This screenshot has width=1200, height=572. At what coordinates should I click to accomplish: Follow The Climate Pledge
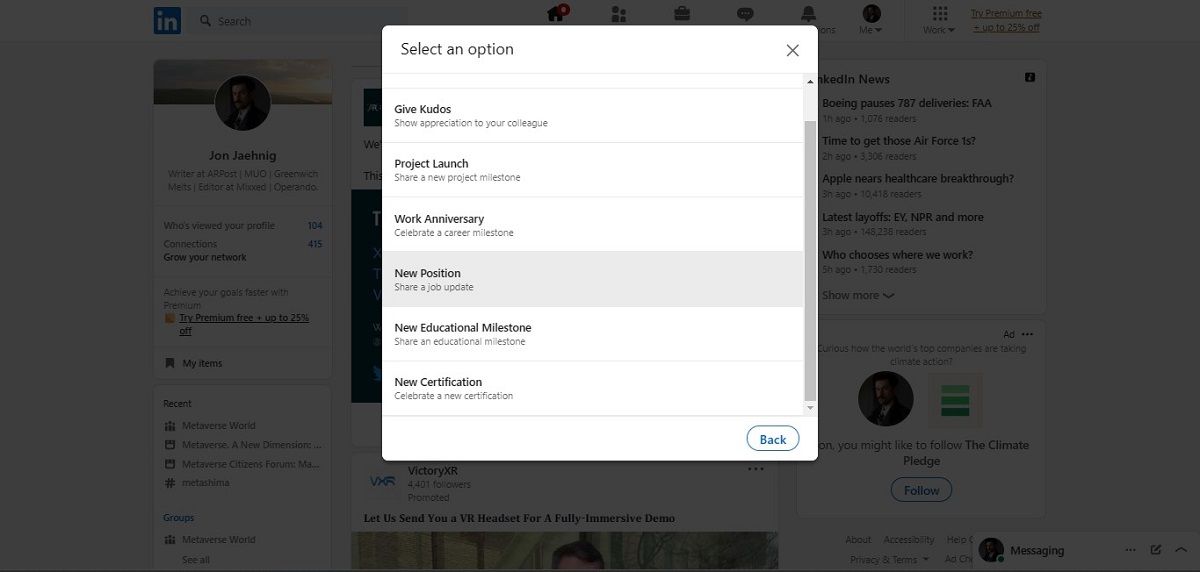(x=921, y=490)
